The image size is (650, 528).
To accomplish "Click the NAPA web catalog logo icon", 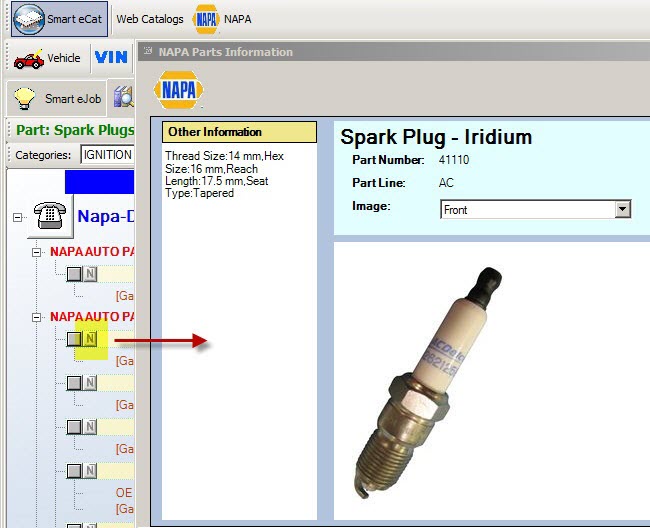I will [x=206, y=19].
